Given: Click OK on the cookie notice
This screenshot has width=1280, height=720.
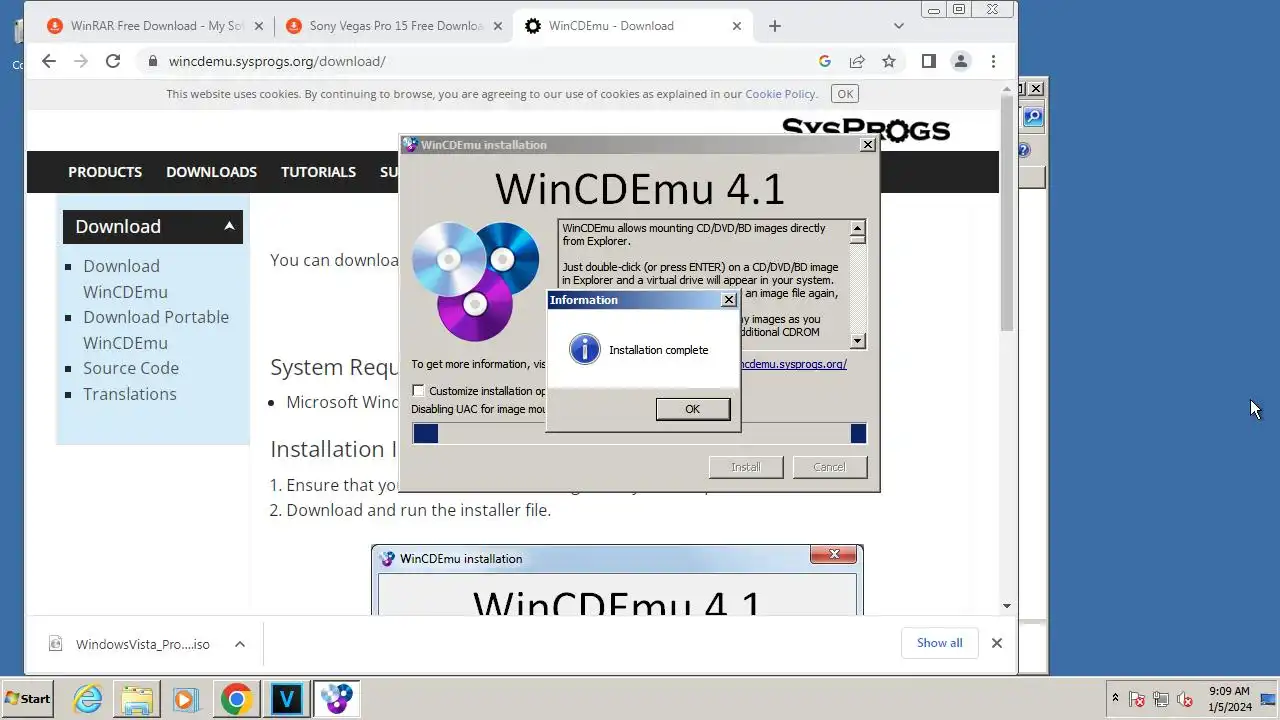Looking at the screenshot, I should tap(845, 94).
